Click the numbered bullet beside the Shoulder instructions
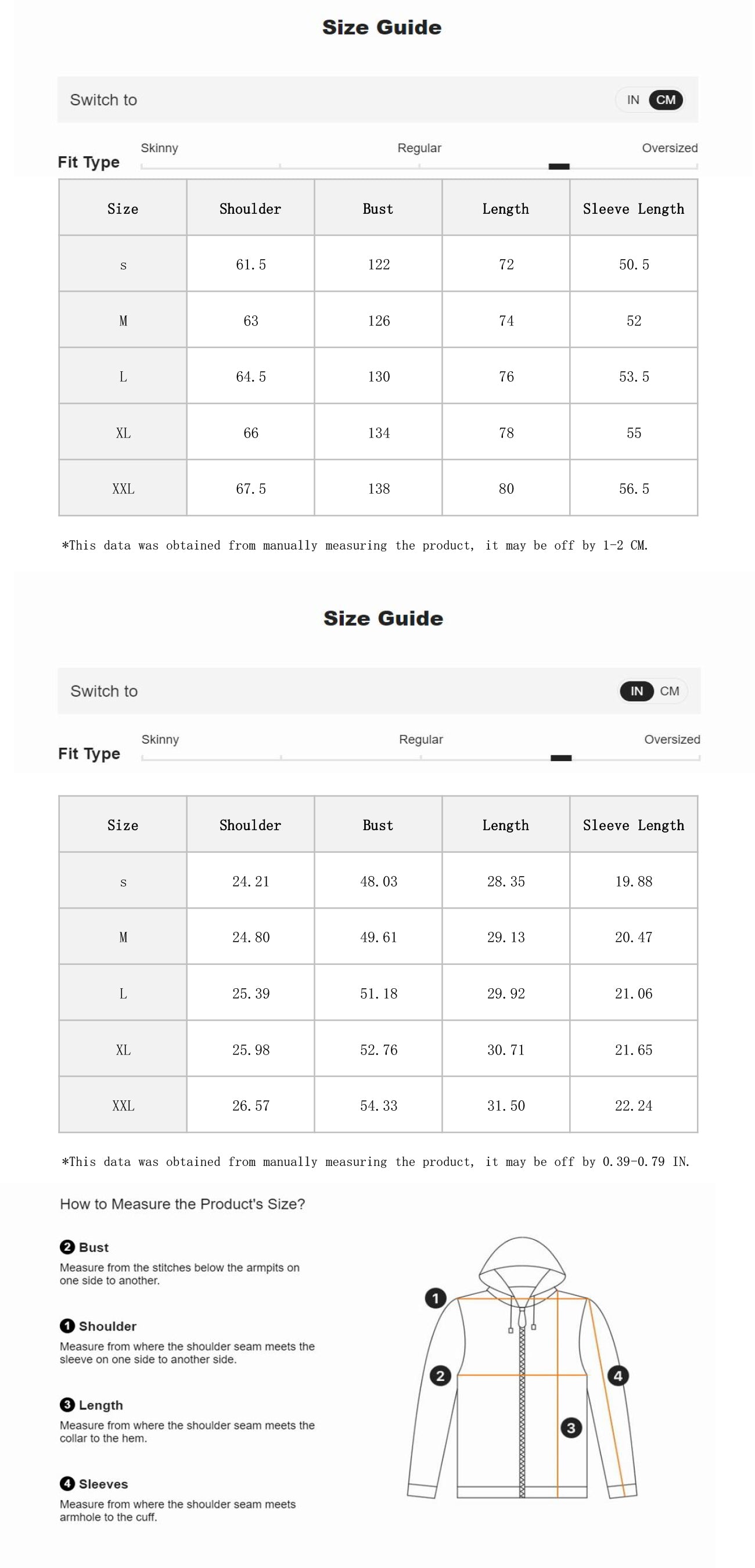Image resolution: width=755 pixels, height=1568 pixels. tap(67, 1326)
